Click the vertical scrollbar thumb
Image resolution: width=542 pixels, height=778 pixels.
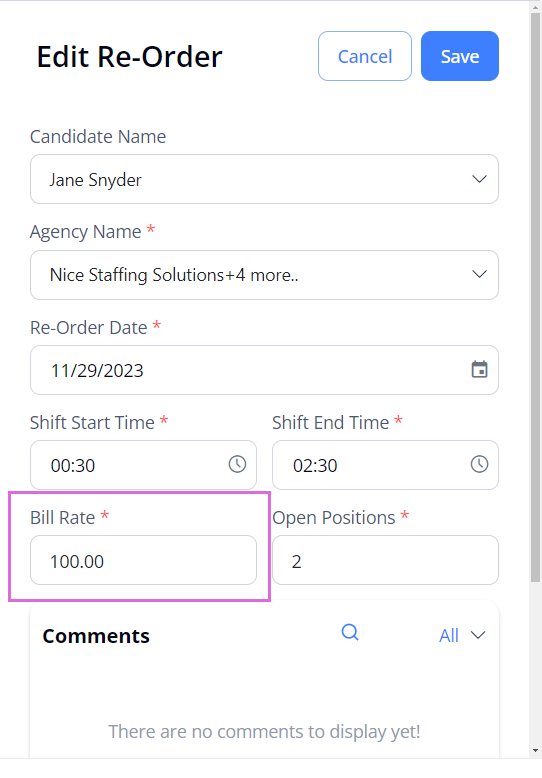tap(535, 297)
